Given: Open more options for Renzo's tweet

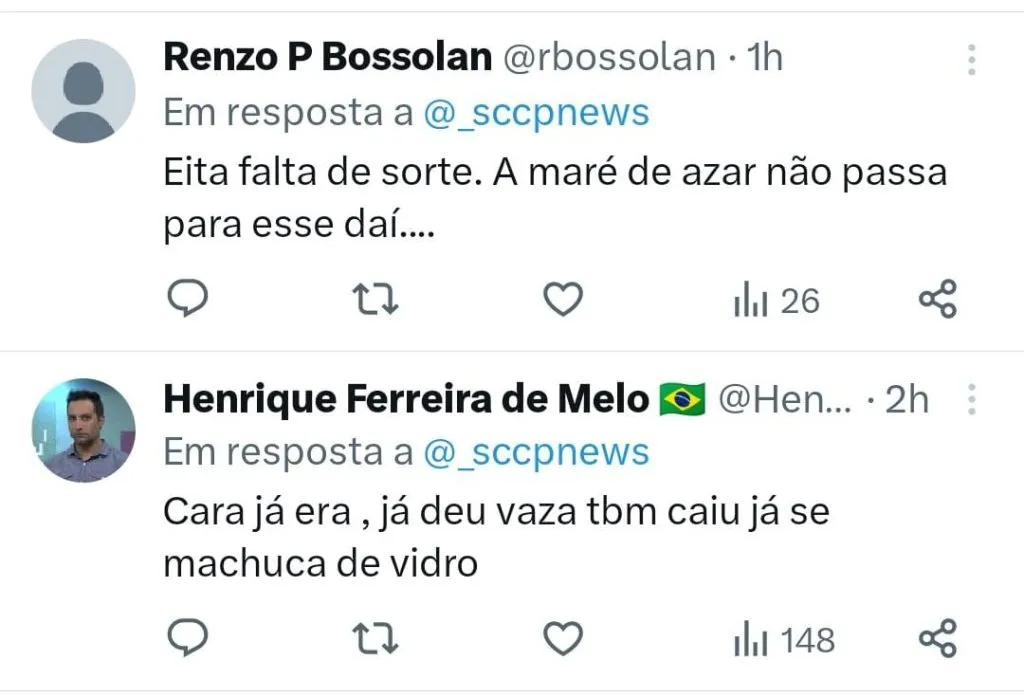Looking at the screenshot, I should click(970, 60).
